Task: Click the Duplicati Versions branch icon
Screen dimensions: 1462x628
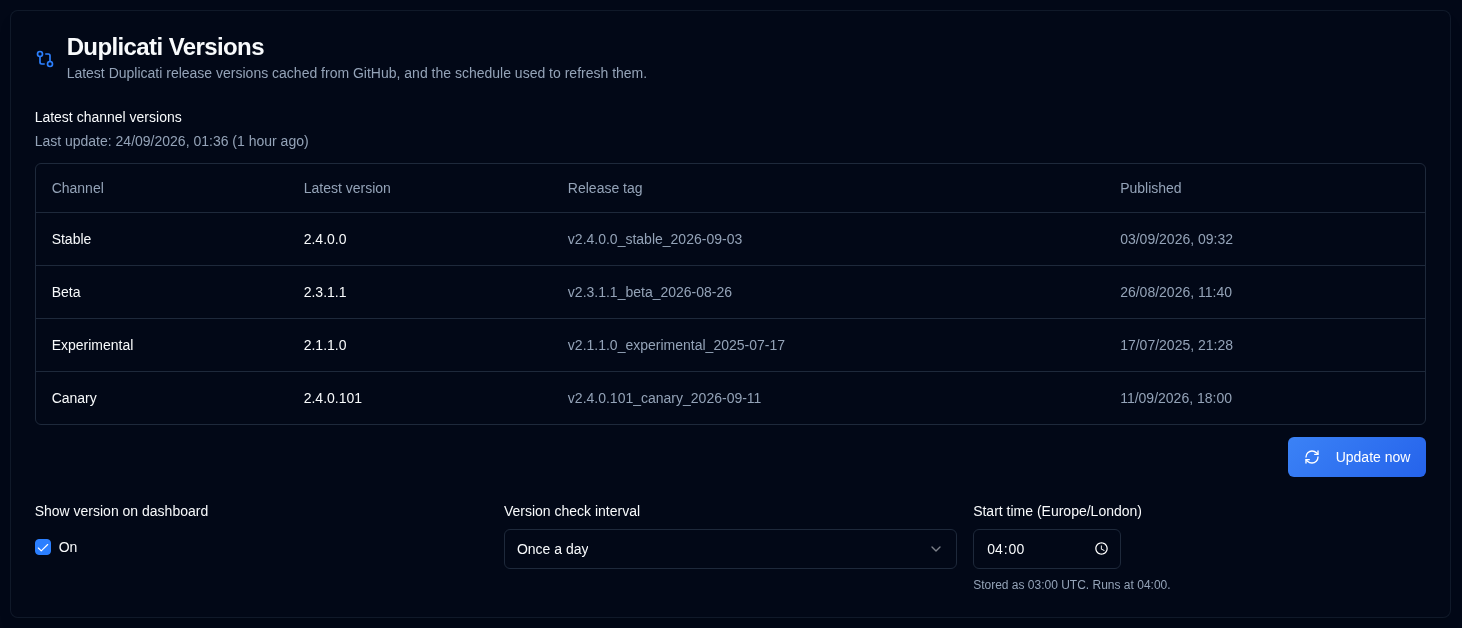Action: click(x=45, y=59)
